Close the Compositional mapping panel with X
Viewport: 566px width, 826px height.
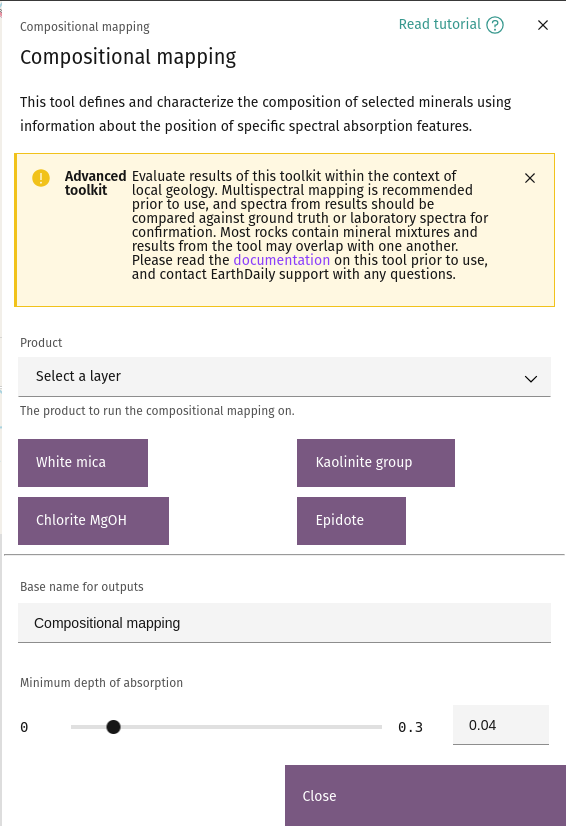pos(543,25)
